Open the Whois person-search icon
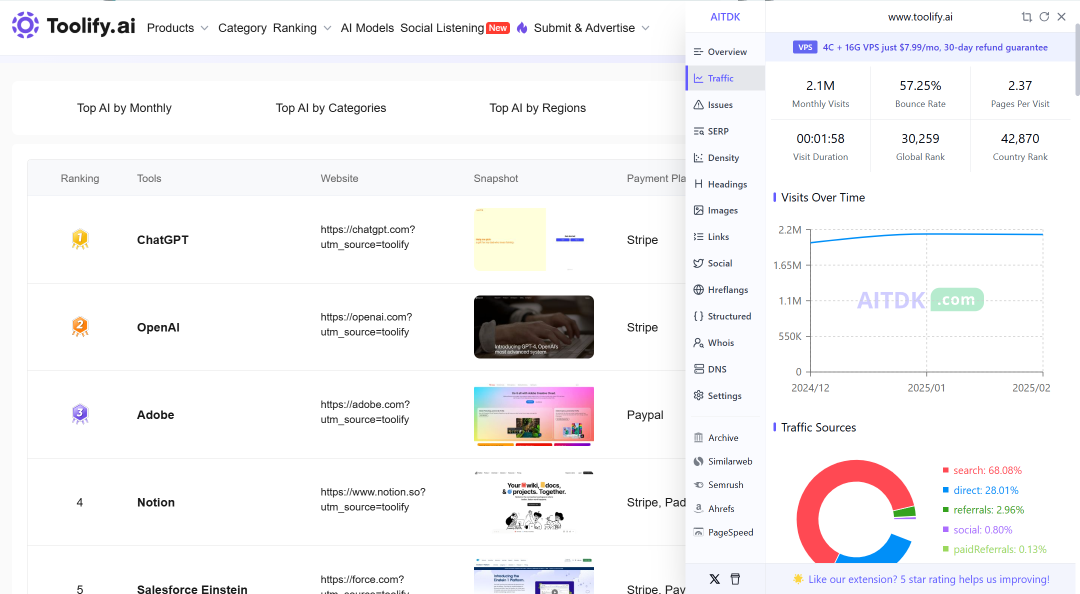This screenshot has height=594, width=1080. 698,342
